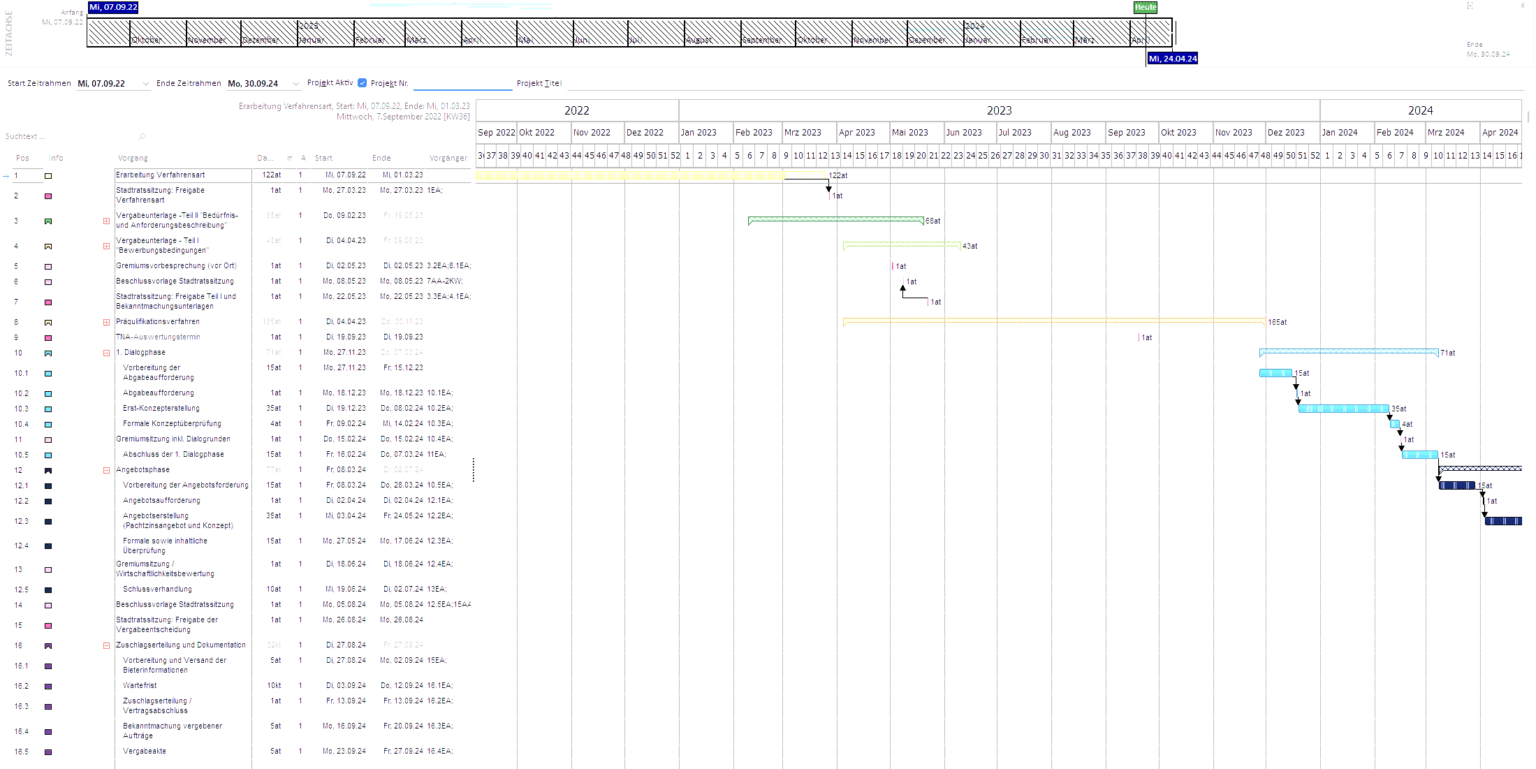Image resolution: width=1536 pixels, height=769 pixels.
Task: Select the task Abgabeaufforderung in row 10.2
Action: pos(159,393)
